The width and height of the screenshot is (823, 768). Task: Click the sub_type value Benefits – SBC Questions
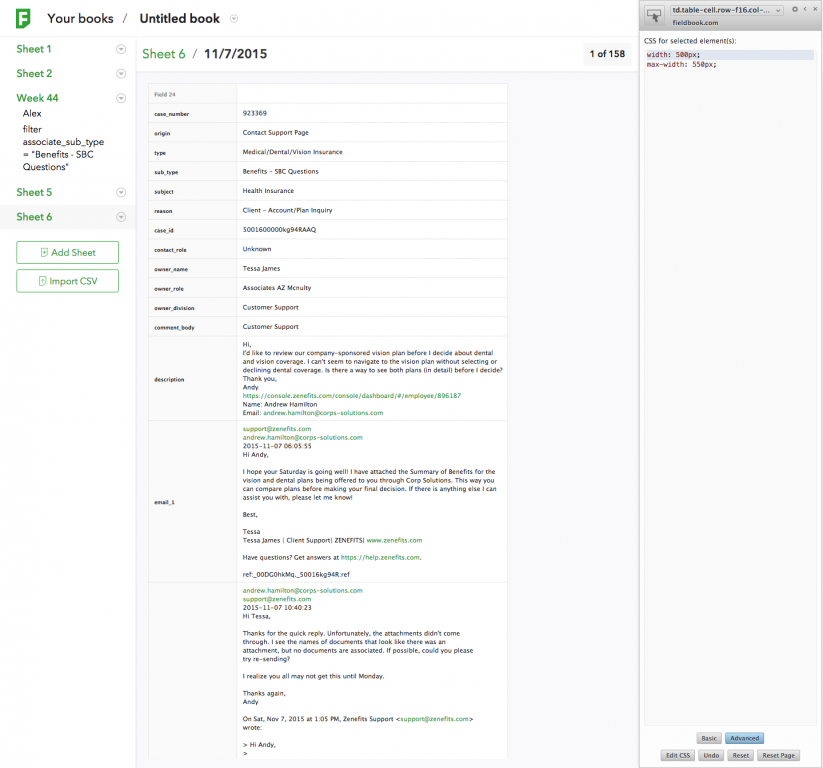pyautogui.click(x=280, y=172)
